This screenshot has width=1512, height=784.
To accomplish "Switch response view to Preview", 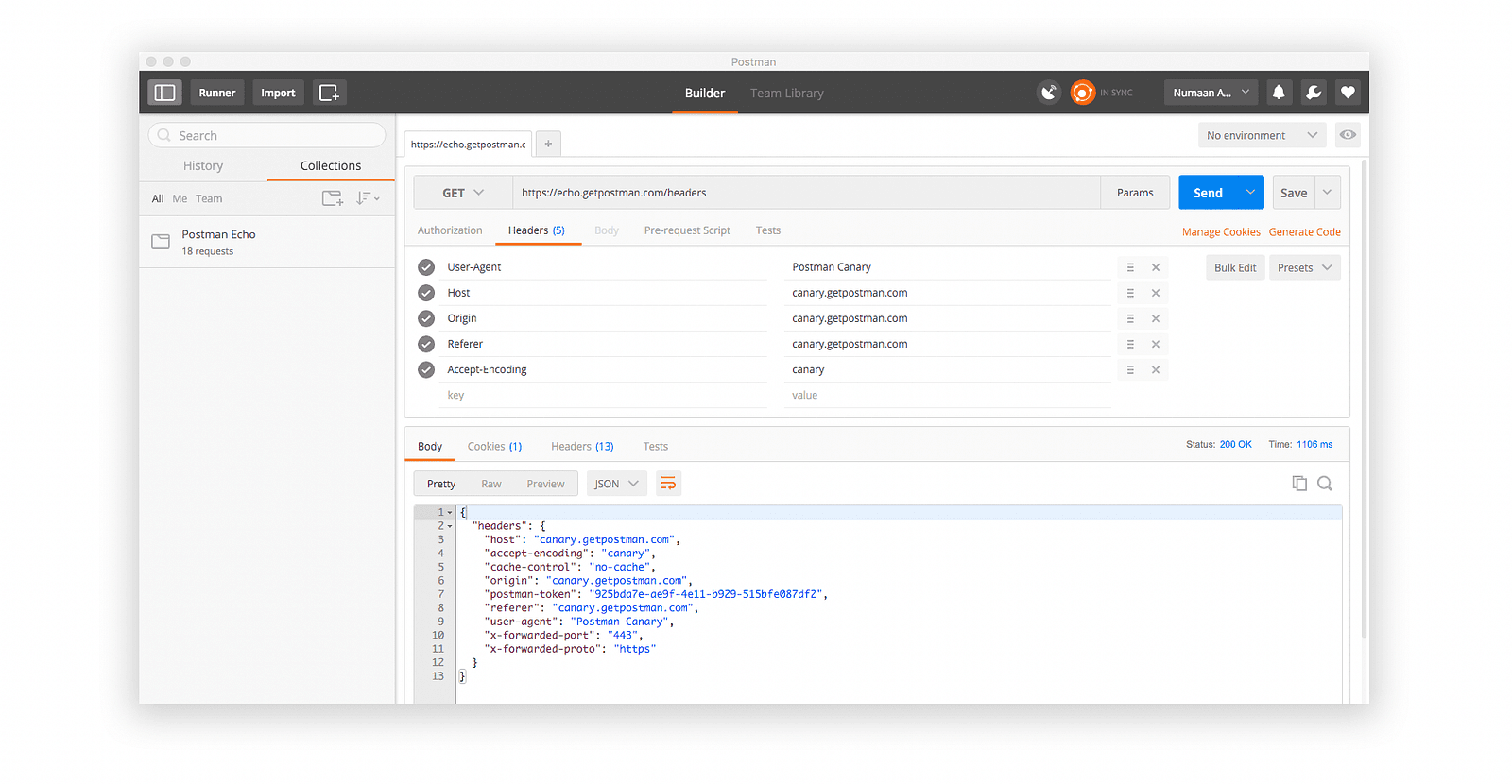I will (545, 484).
